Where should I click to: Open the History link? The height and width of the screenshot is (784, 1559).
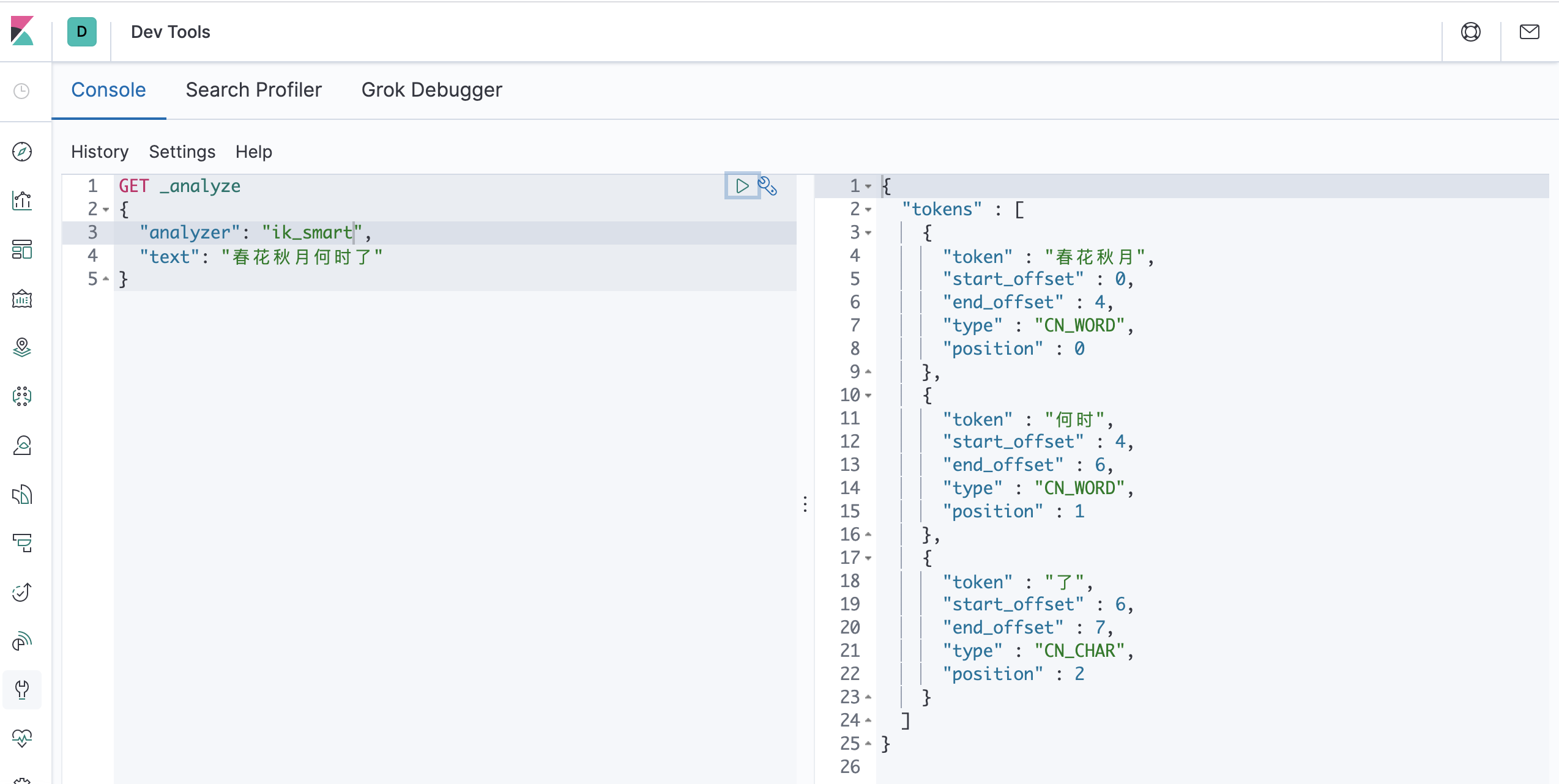[100, 152]
